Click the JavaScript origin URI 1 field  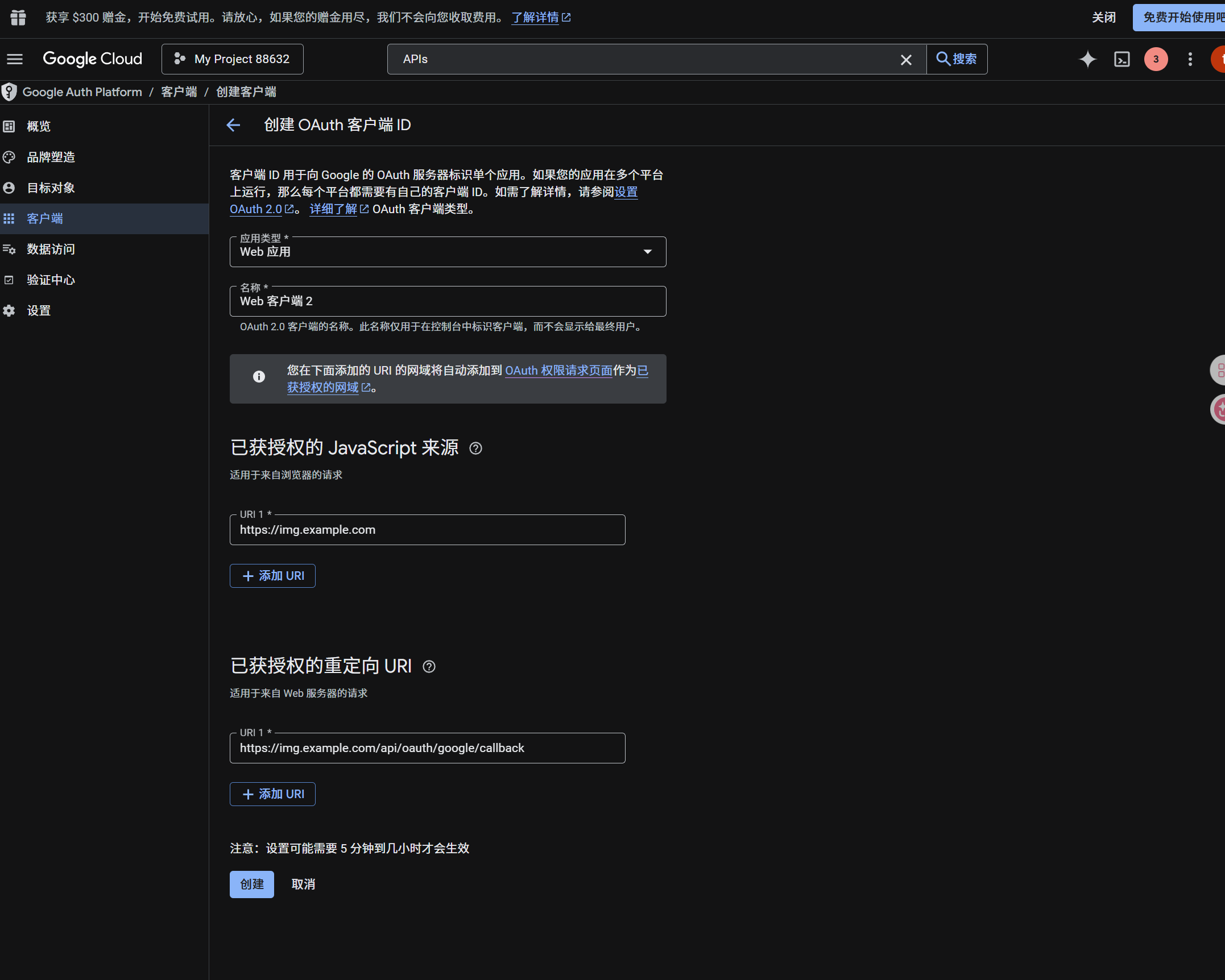[428, 530]
